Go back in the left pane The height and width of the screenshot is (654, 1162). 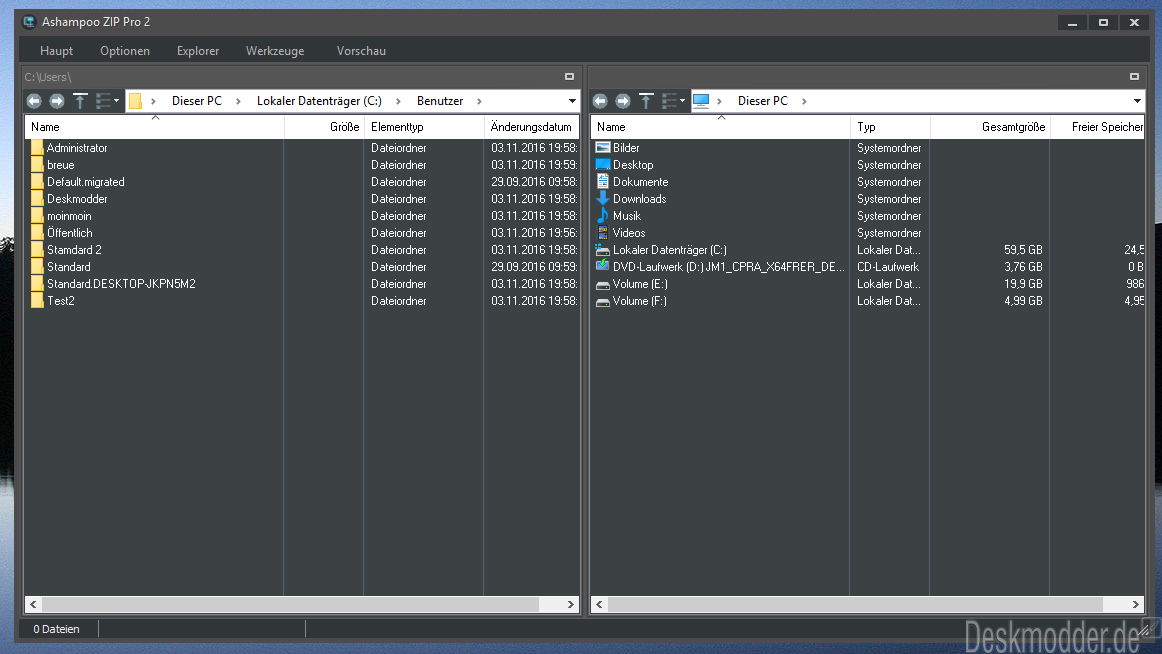point(34,101)
